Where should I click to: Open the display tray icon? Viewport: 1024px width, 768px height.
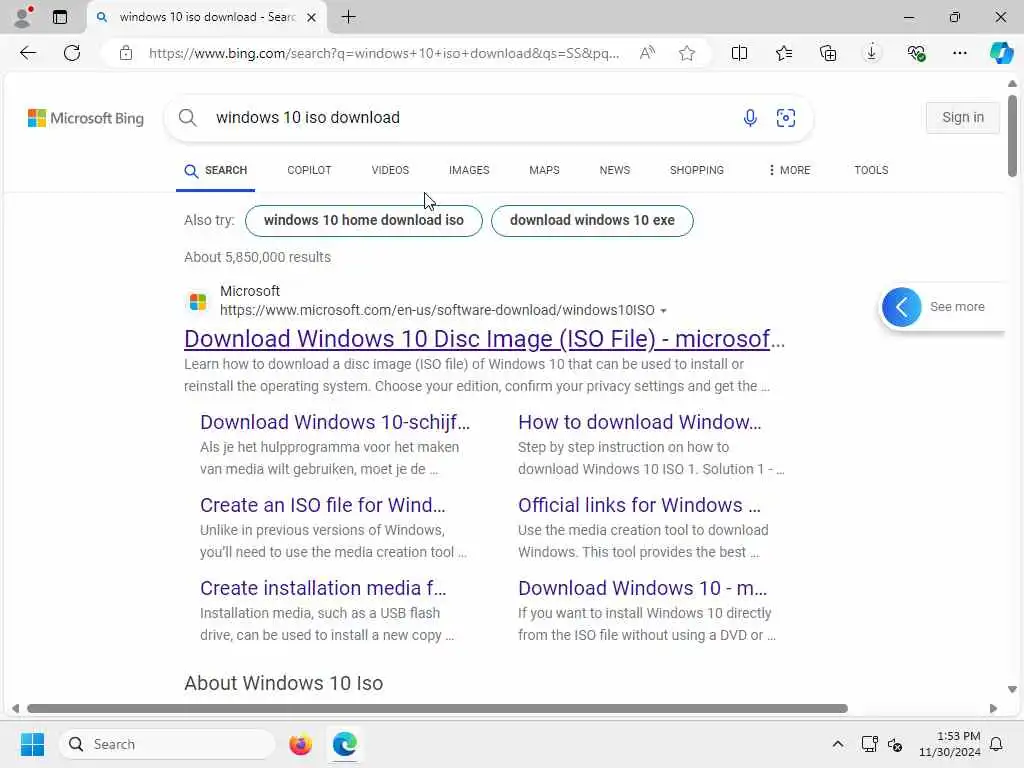(x=869, y=744)
